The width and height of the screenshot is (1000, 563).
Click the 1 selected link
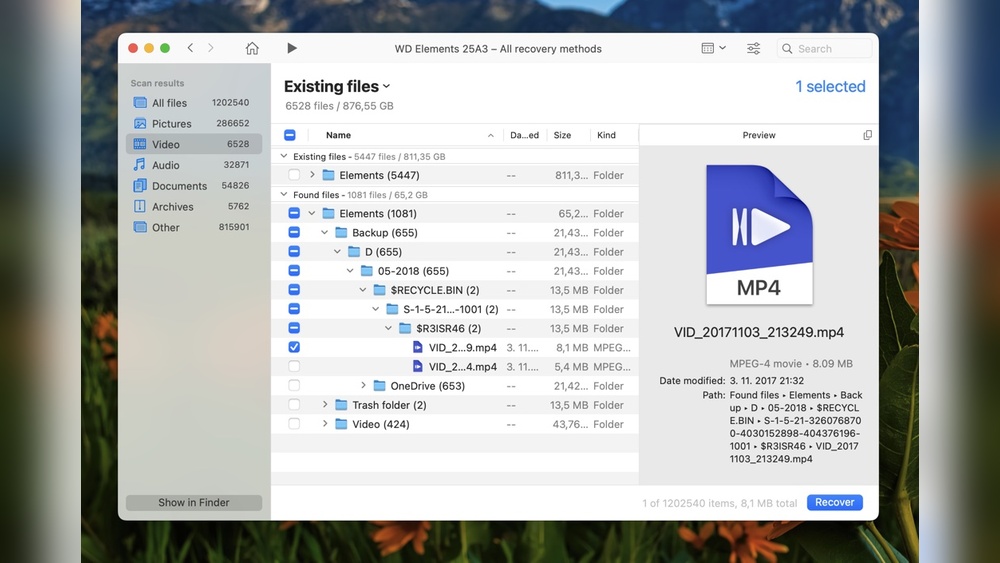click(x=830, y=86)
